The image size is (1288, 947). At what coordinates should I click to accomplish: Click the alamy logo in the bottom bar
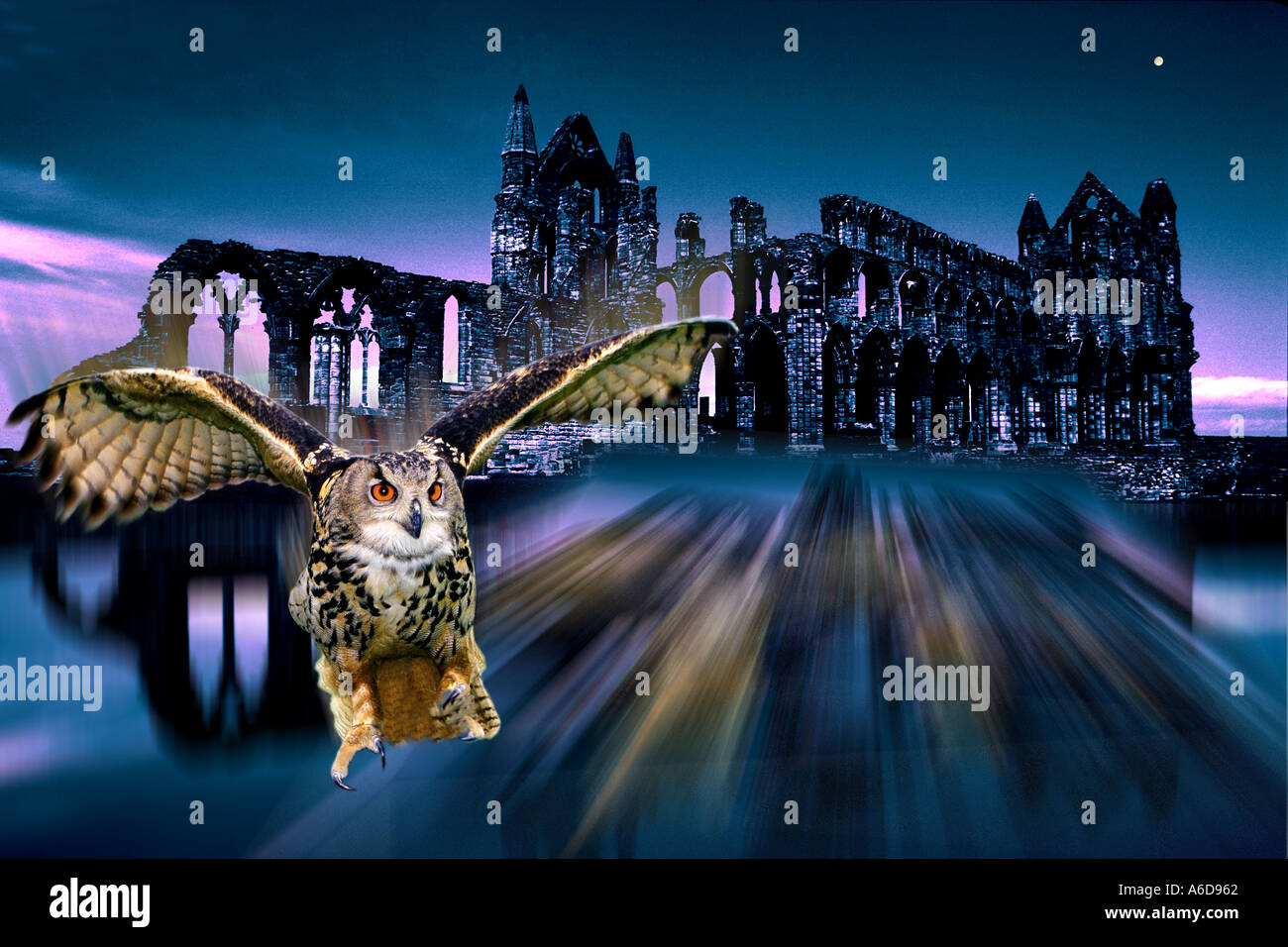pos(100,901)
